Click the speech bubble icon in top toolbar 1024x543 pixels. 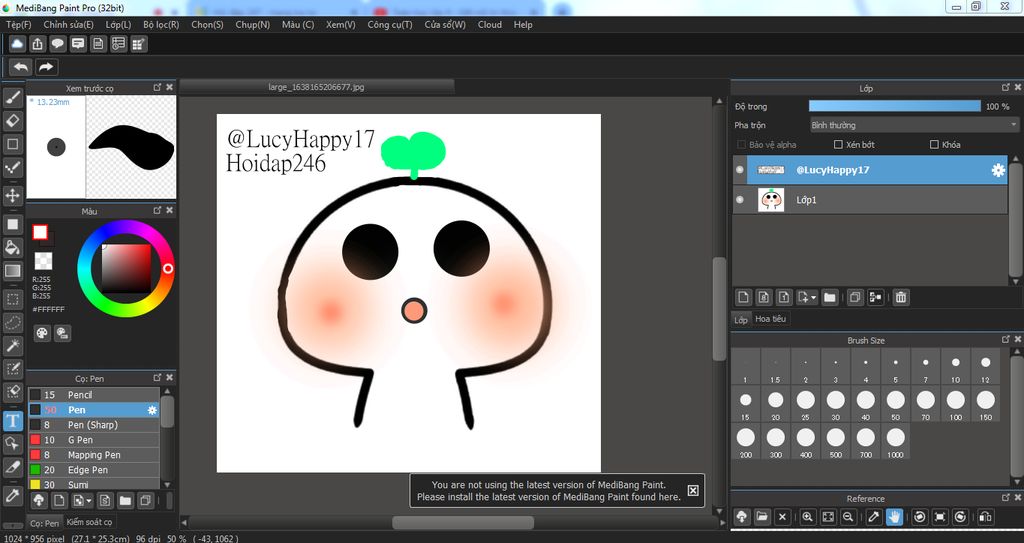[57, 44]
